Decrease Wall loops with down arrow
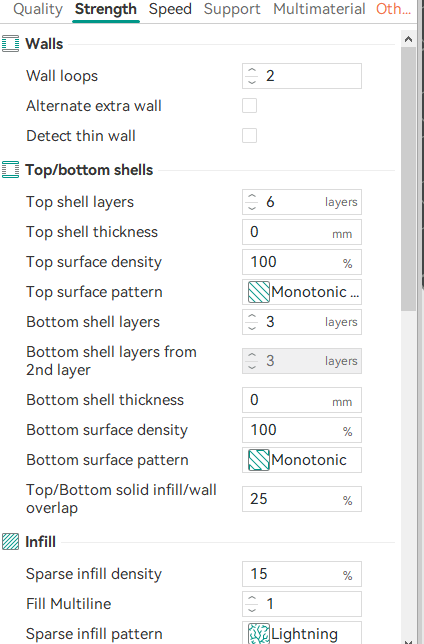This screenshot has width=424, height=644. (x=252, y=82)
